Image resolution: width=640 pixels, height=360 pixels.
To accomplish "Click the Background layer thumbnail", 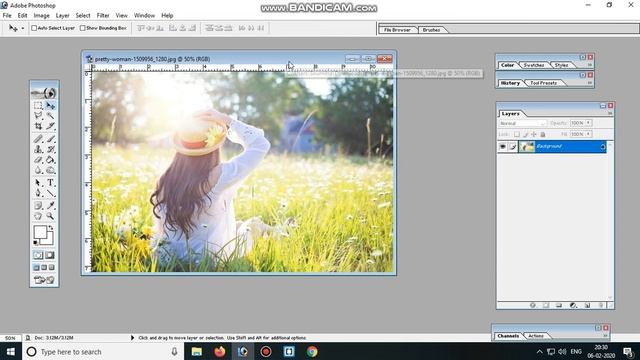I will [527, 147].
